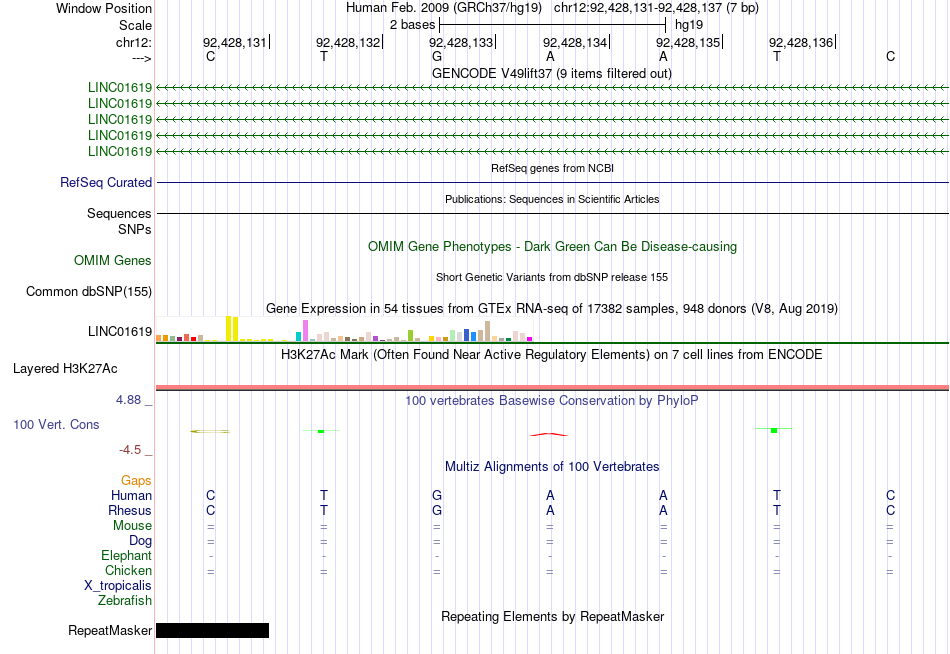
Task: Click the 4.88 PhyloP maximum value
Action: click(x=128, y=400)
